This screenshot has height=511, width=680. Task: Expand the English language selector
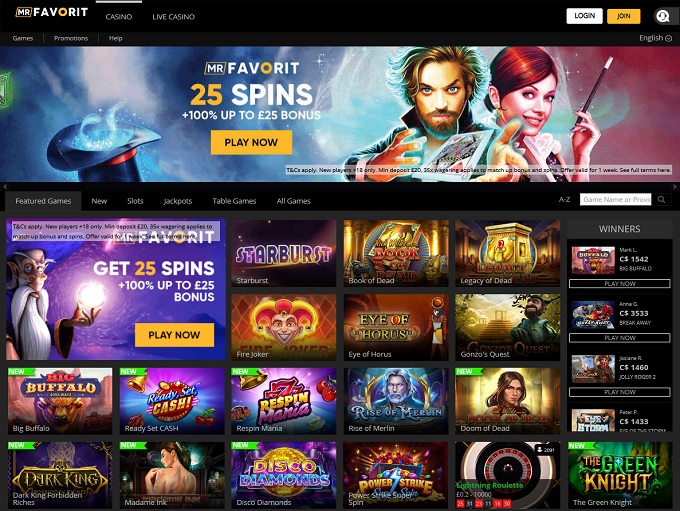click(x=655, y=38)
